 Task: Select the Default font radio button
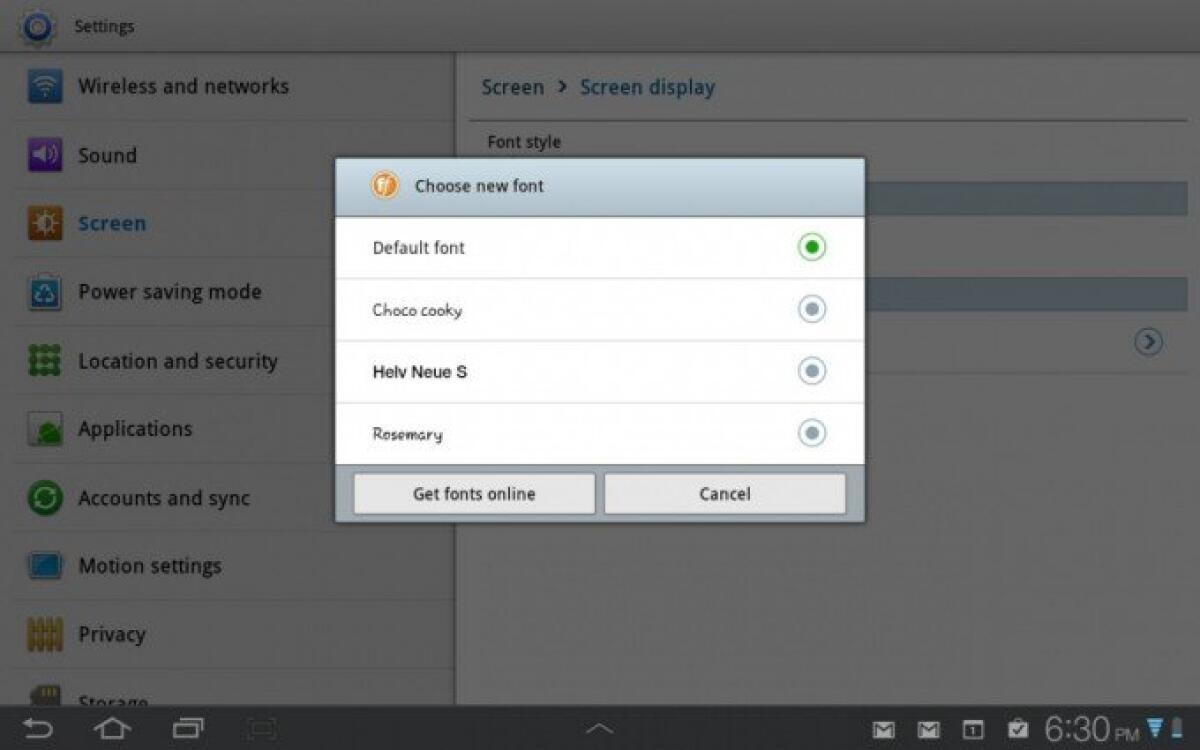coord(811,246)
